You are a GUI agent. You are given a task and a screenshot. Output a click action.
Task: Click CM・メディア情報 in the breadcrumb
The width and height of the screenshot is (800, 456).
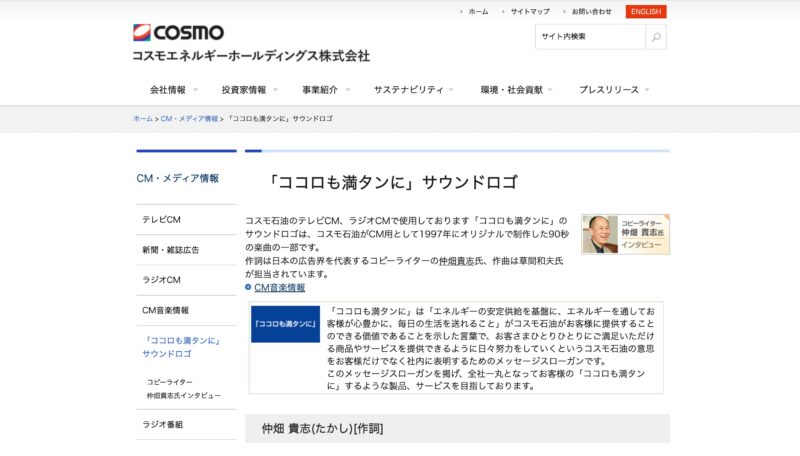click(189, 119)
